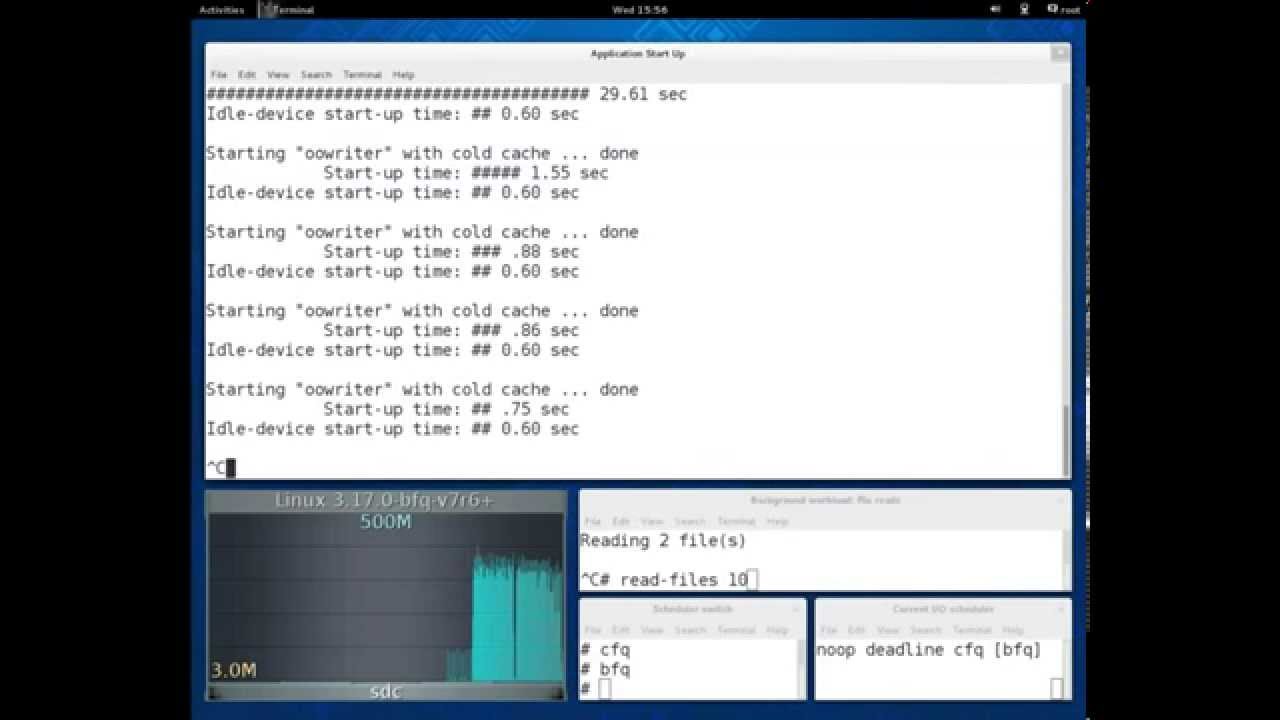Viewport: 1280px width, 720px height.
Task: Click the accessibility icon in top bar
Action: [1024, 10]
